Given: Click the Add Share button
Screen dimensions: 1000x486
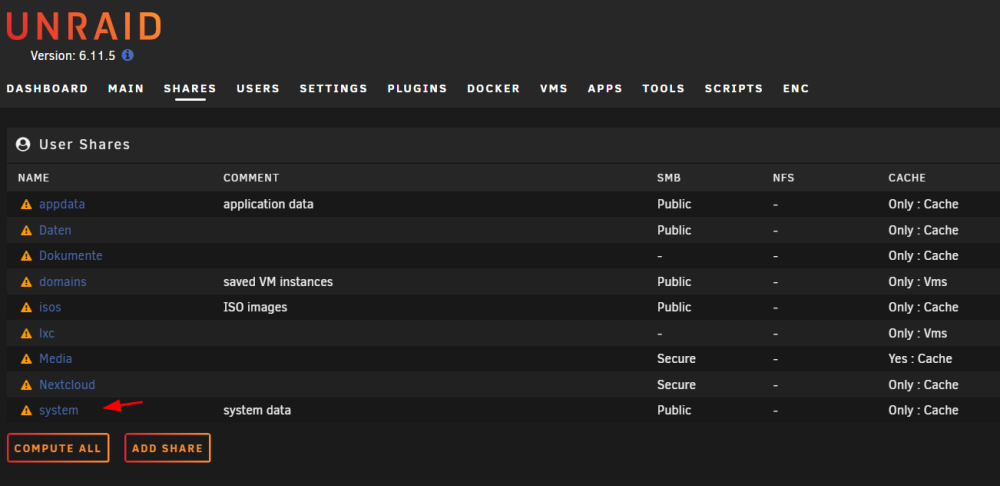Looking at the screenshot, I should click(x=168, y=448).
